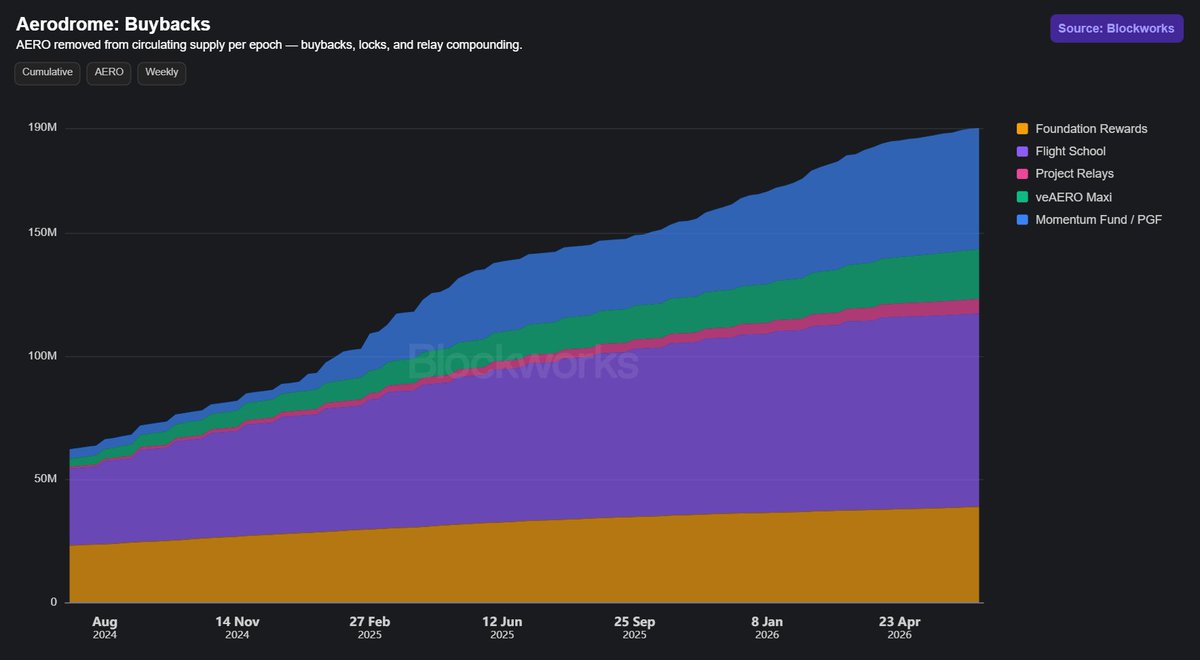Screen dimensions: 1200x660
Task: Click the 150M y-axis label
Action: tap(41, 233)
